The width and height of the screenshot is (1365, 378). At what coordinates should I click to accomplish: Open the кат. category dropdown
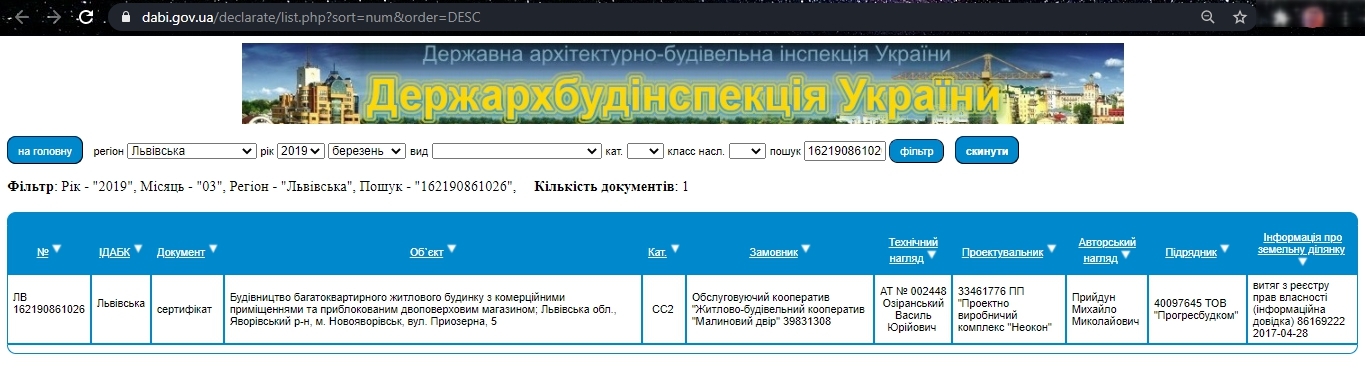[x=645, y=151]
